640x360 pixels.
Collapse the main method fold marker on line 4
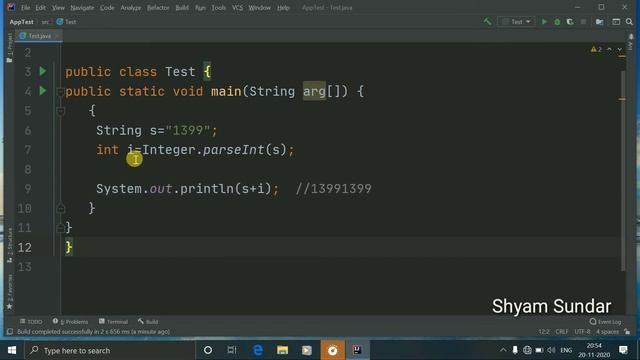pos(60,92)
